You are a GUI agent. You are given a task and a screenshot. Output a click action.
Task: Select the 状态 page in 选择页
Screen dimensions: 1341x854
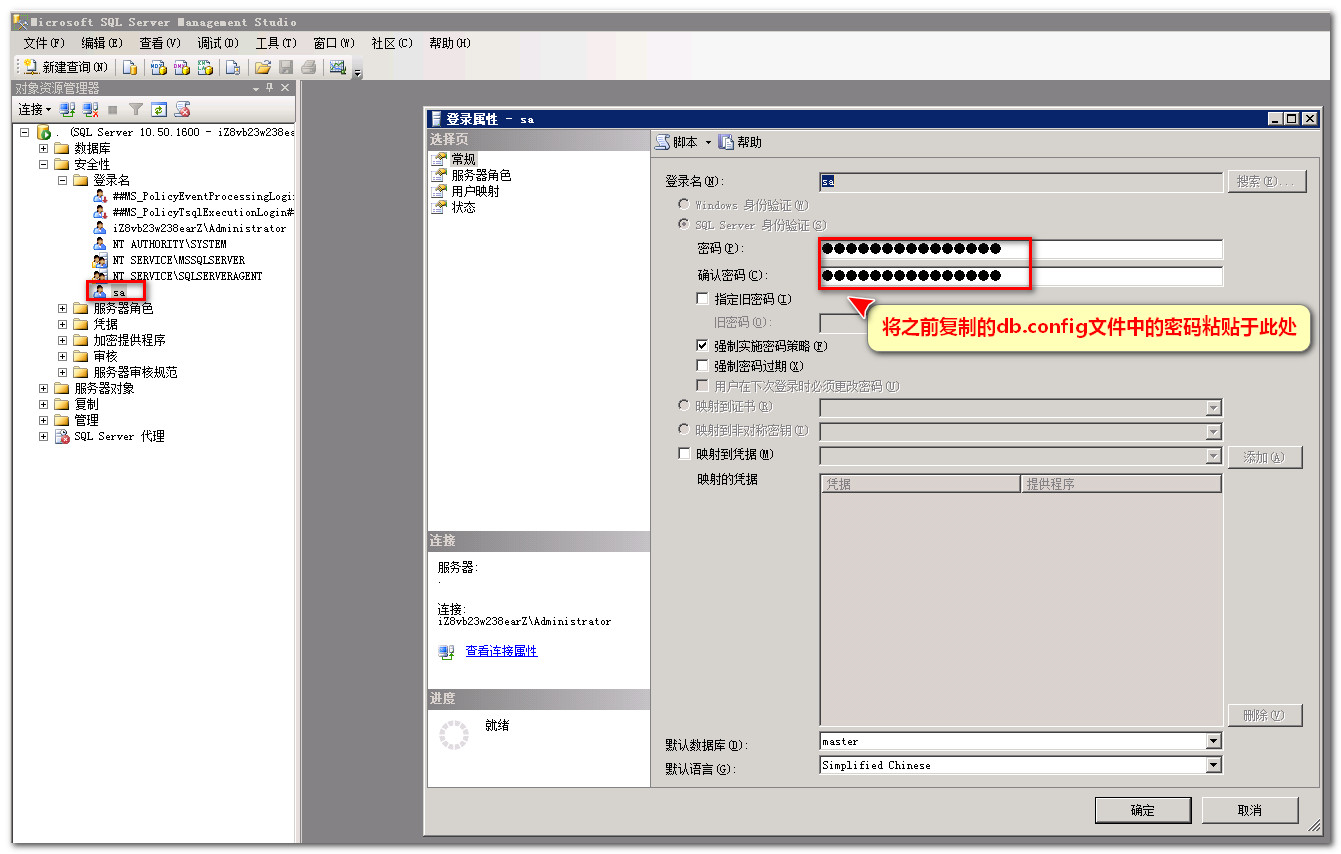pyautogui.click(x=464, y=207)
